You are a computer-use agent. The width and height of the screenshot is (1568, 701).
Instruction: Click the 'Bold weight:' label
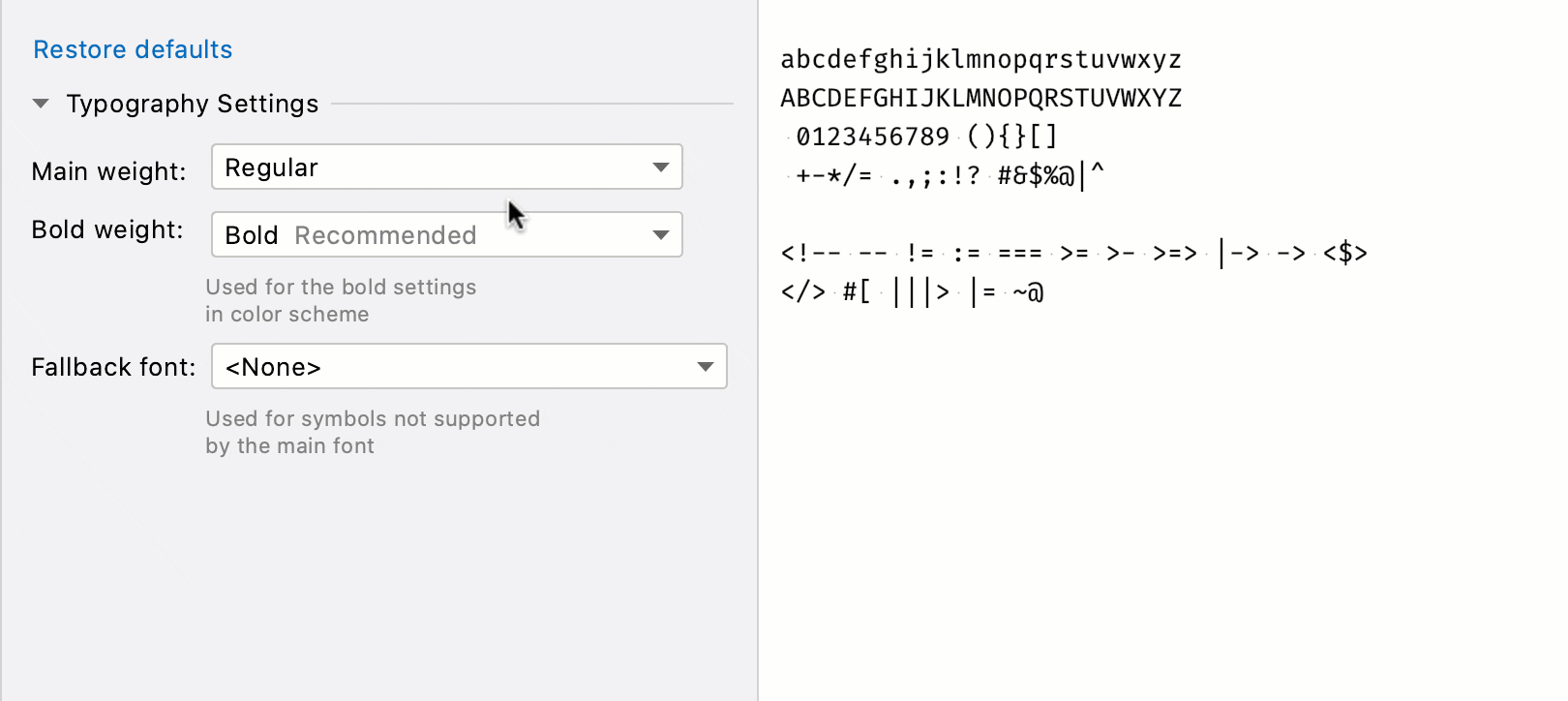(106, 229)
